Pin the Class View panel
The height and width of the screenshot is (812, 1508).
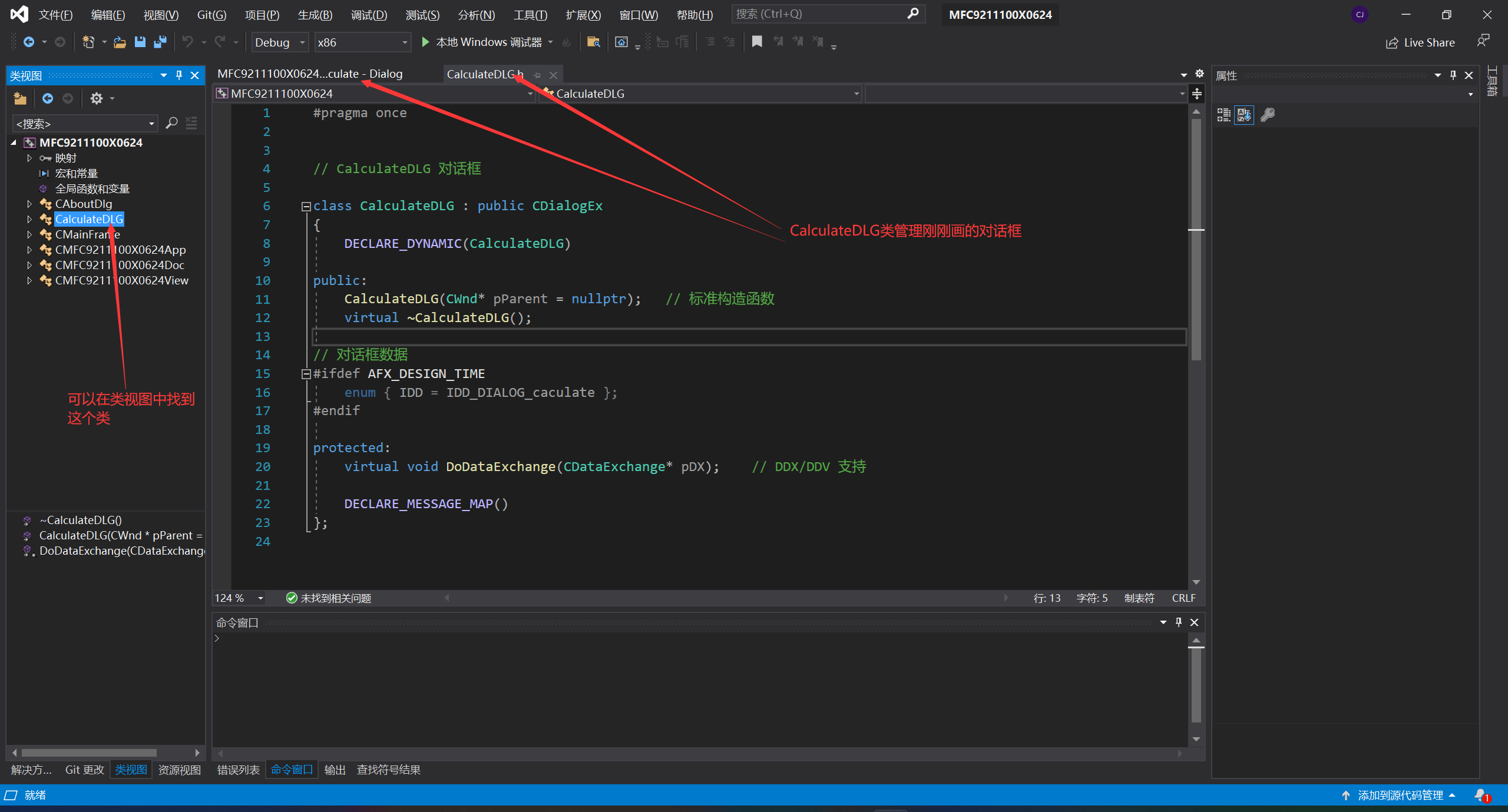pos(179,75)
